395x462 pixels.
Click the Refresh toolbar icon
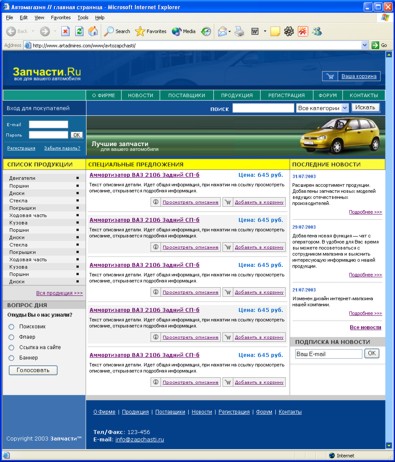[79, 31]
